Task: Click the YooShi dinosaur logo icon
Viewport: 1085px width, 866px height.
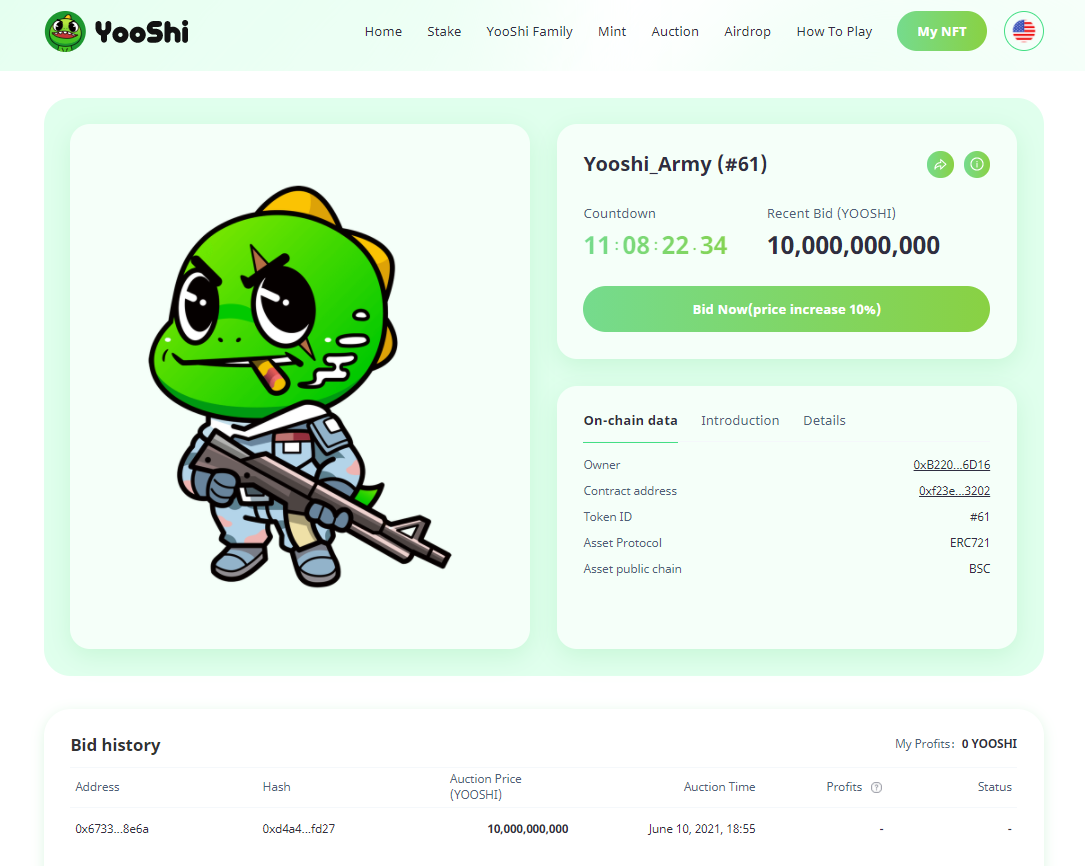Action: click(65, 31)
